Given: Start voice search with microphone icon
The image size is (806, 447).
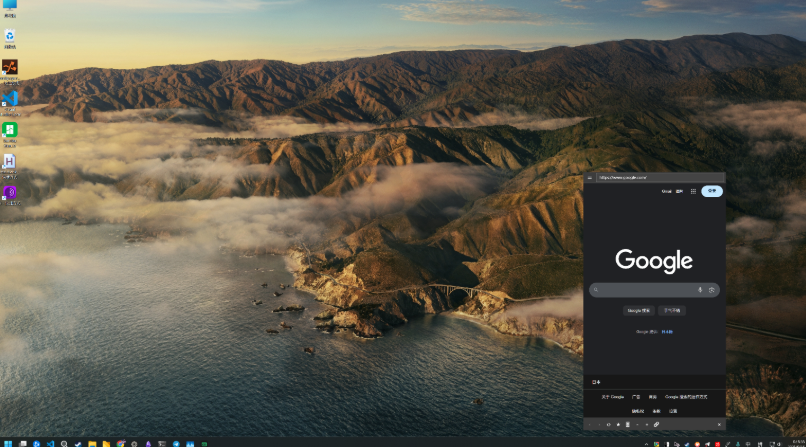Looking at the screenshot, I should click(699, 290).
